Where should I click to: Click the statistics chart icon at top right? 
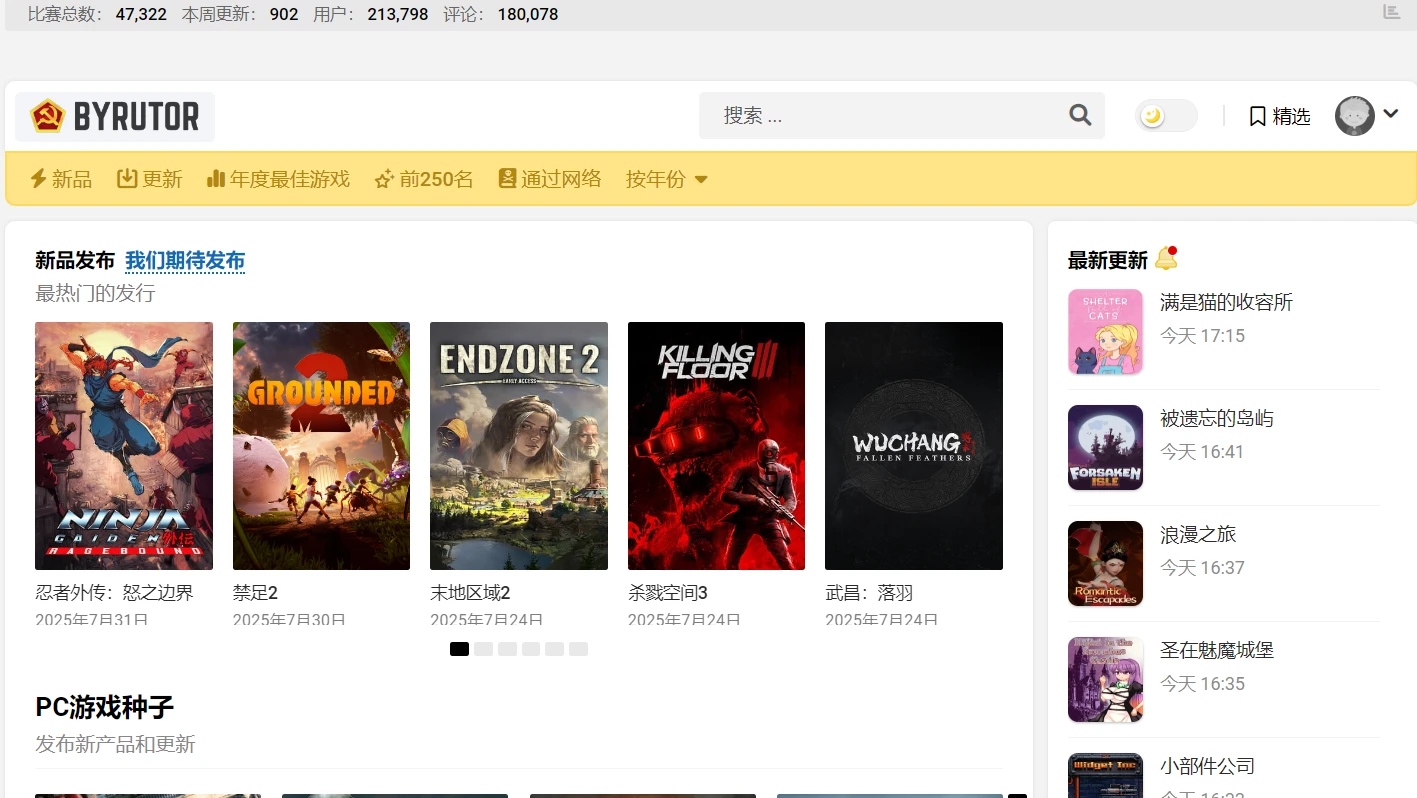(1391, 12)
